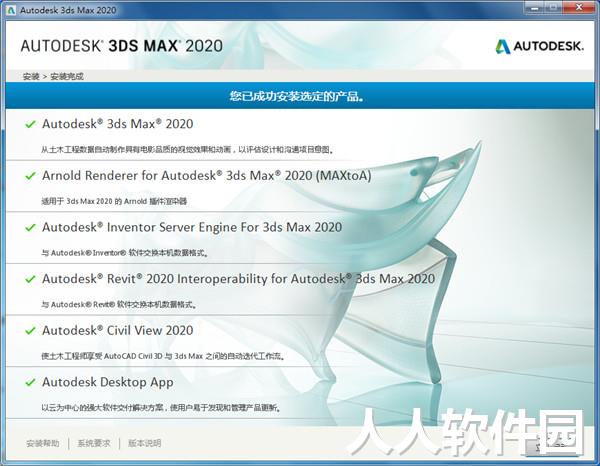
Task: Open the 版本说明 link
Action: (145, 443)
